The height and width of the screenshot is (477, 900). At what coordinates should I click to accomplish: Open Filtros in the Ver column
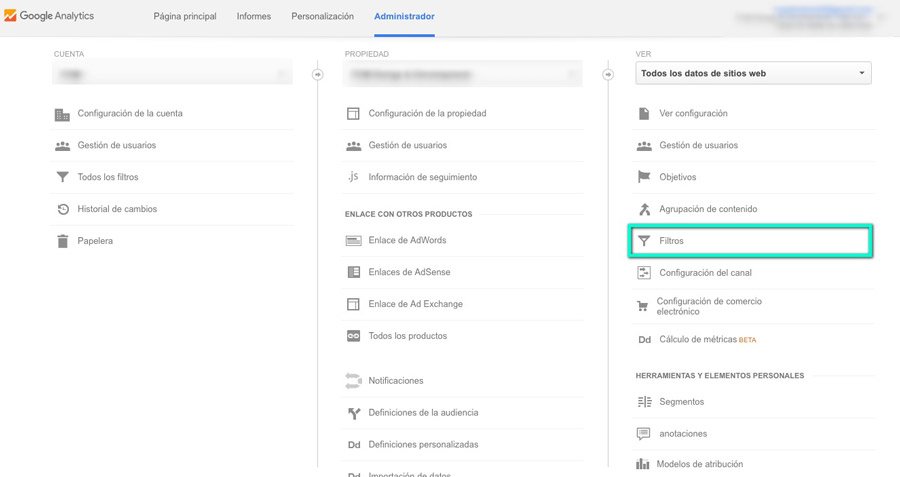[751, 241]
